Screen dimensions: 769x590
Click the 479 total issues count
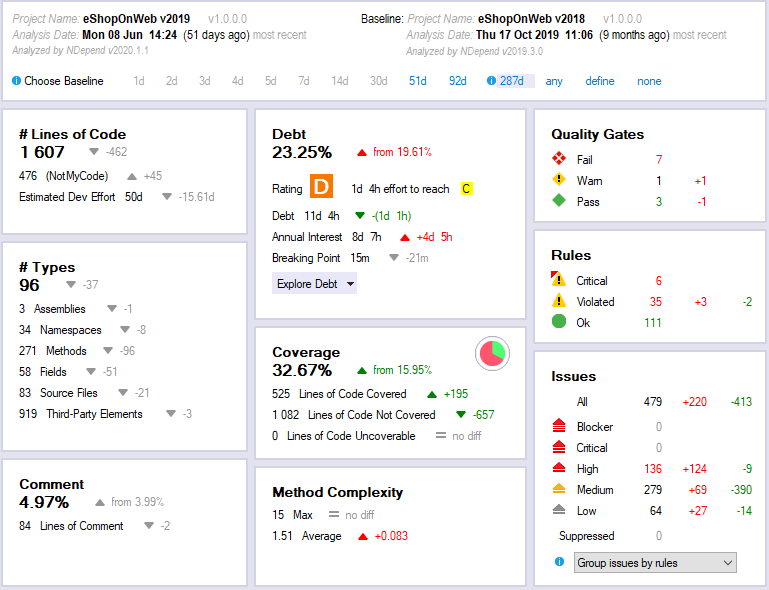pyautogui.click(x=653, y=401)
